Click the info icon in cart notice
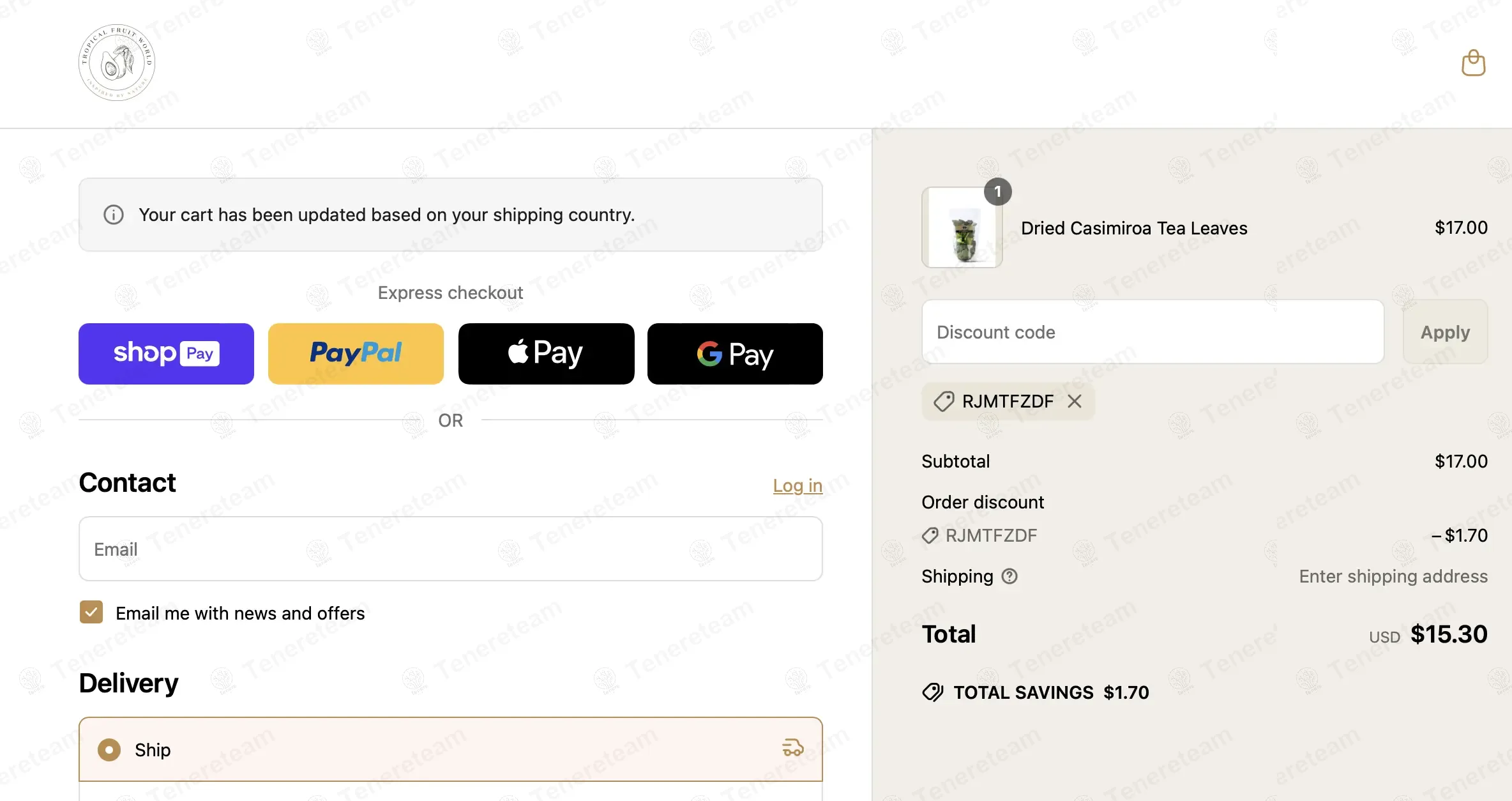This screenshot has height=801, width=1512. pos(114,215)
